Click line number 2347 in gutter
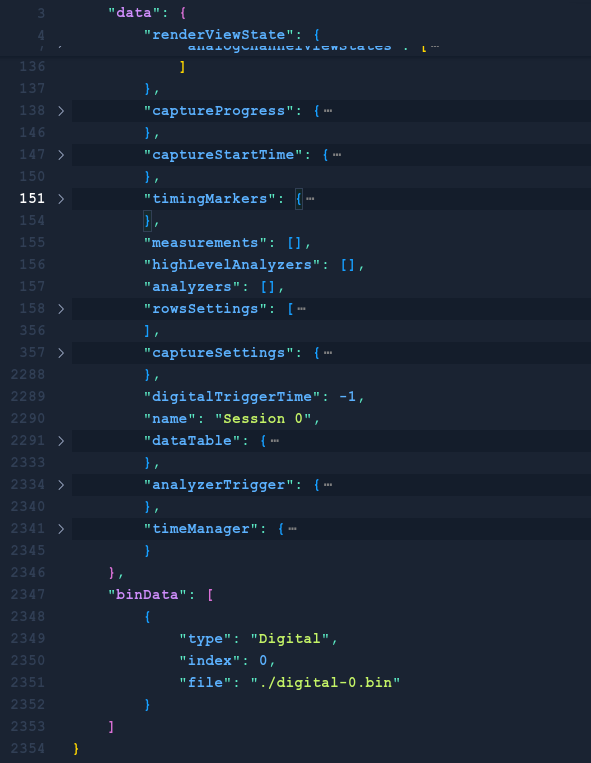 click(x=27, y=594)
